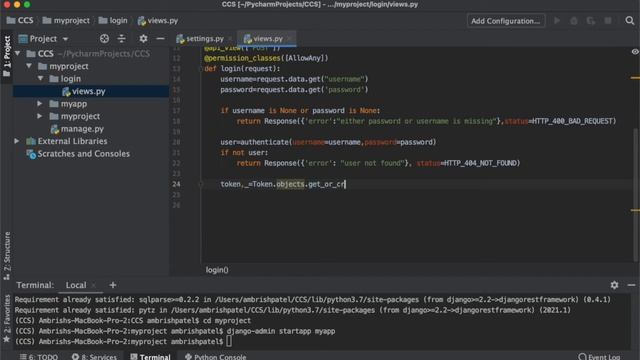Collapse the login folder
This screenshot has width=640, height=360.
point(40,78)
